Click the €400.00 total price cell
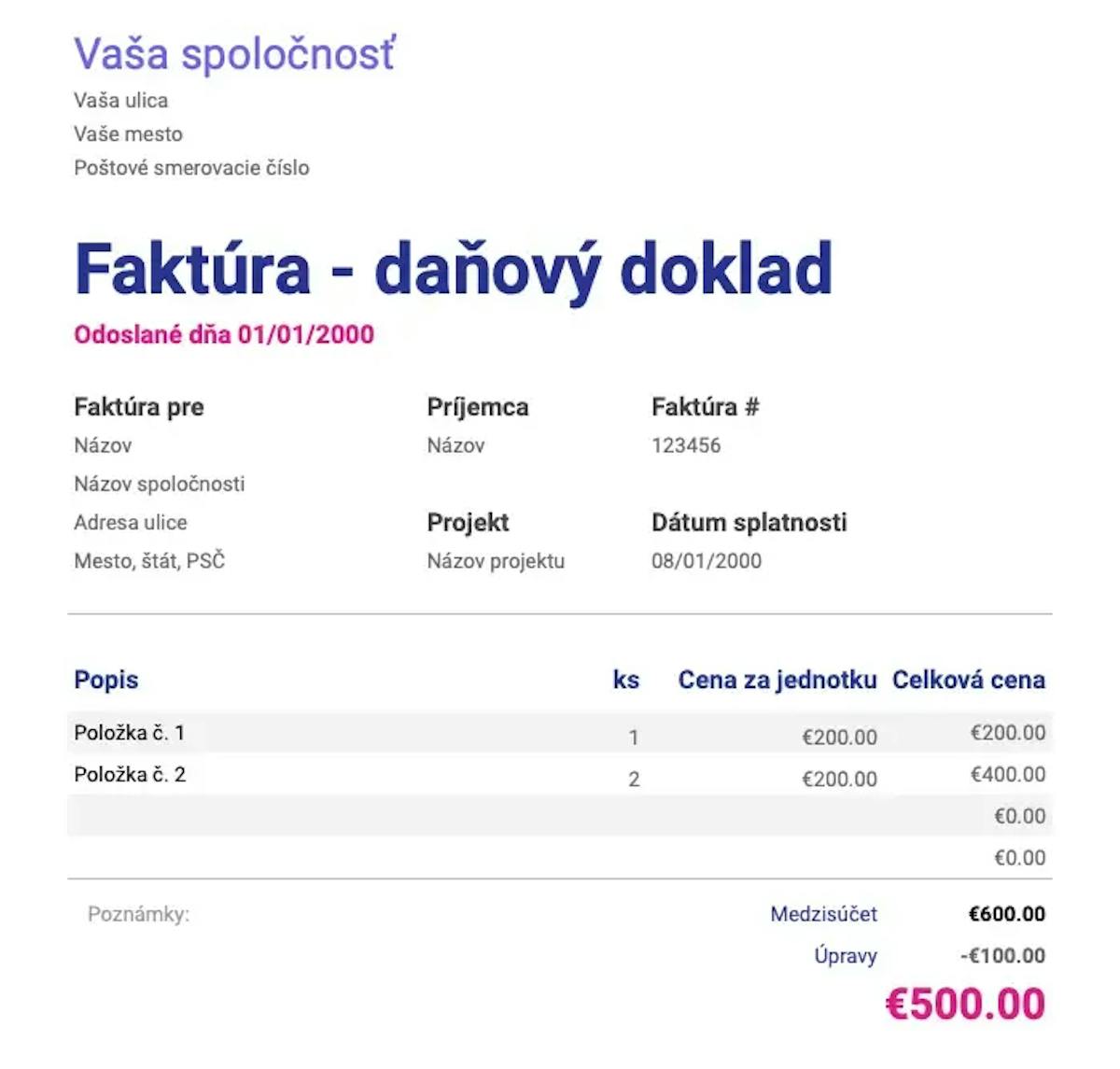This screenshot has height=1069, width=1120. coord(1008,774)
